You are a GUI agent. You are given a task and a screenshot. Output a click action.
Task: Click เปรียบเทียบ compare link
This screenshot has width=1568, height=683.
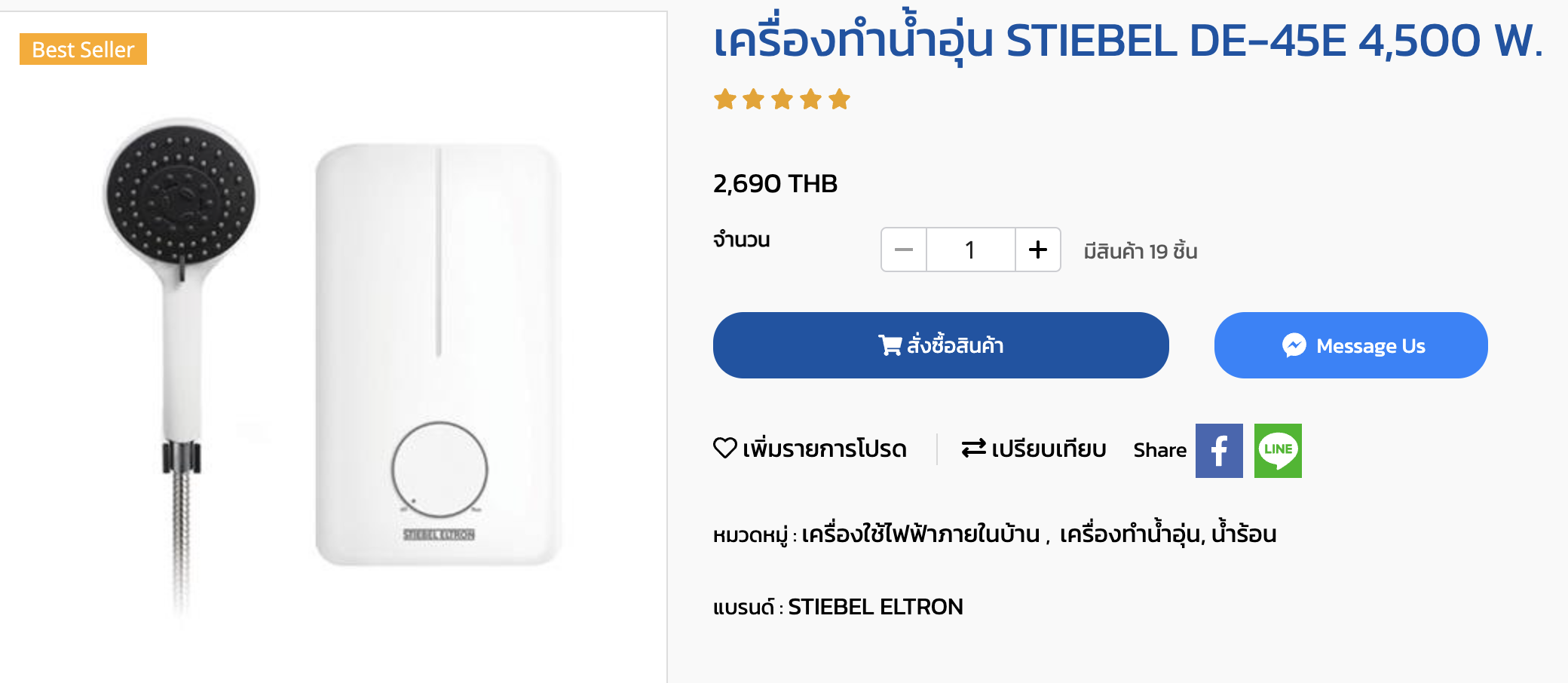click(x=1048, y=449)
